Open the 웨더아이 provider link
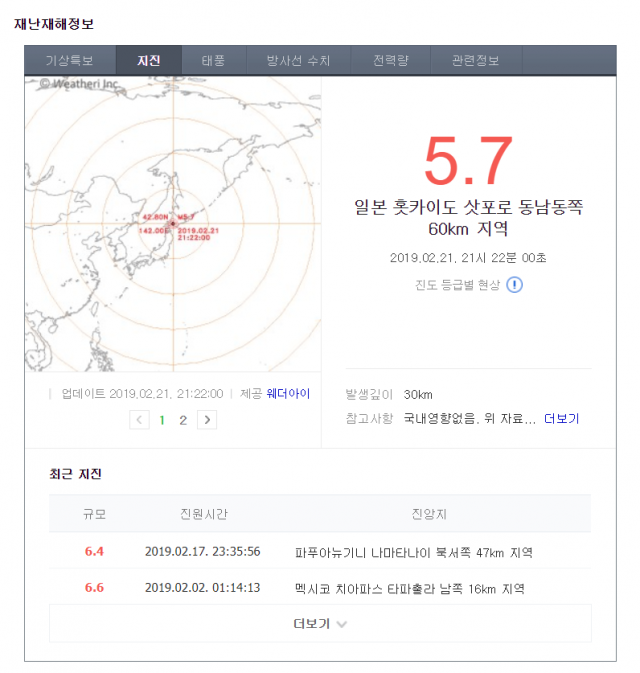Image resolution: width=640 pixels, height=673 pixels. [288, 394]
